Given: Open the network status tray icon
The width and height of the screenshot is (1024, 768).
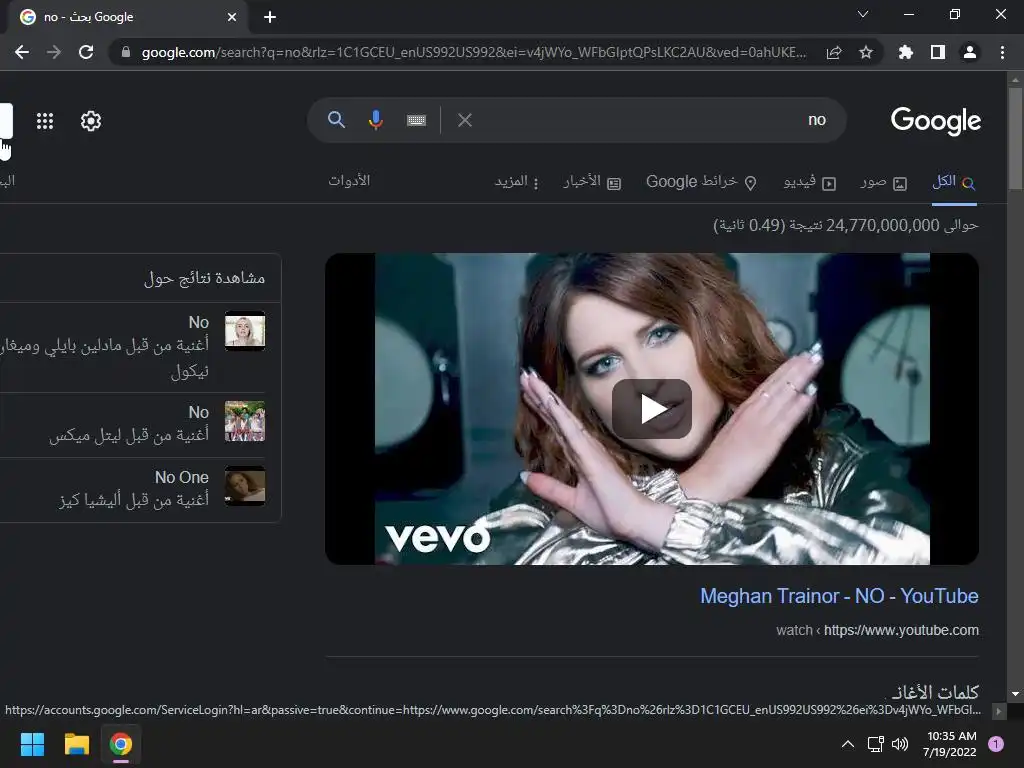Looking at the screenshot, I should pos(875,744).
